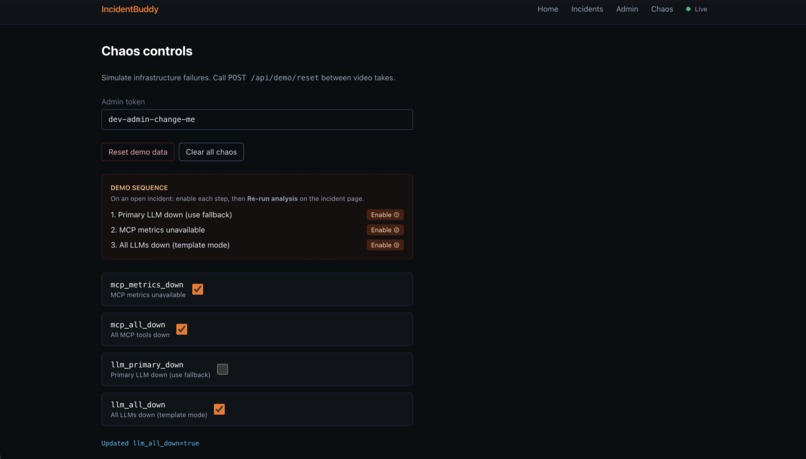Click the Reset demo data button
806x459 pixels.
click(x=138, y=152)
